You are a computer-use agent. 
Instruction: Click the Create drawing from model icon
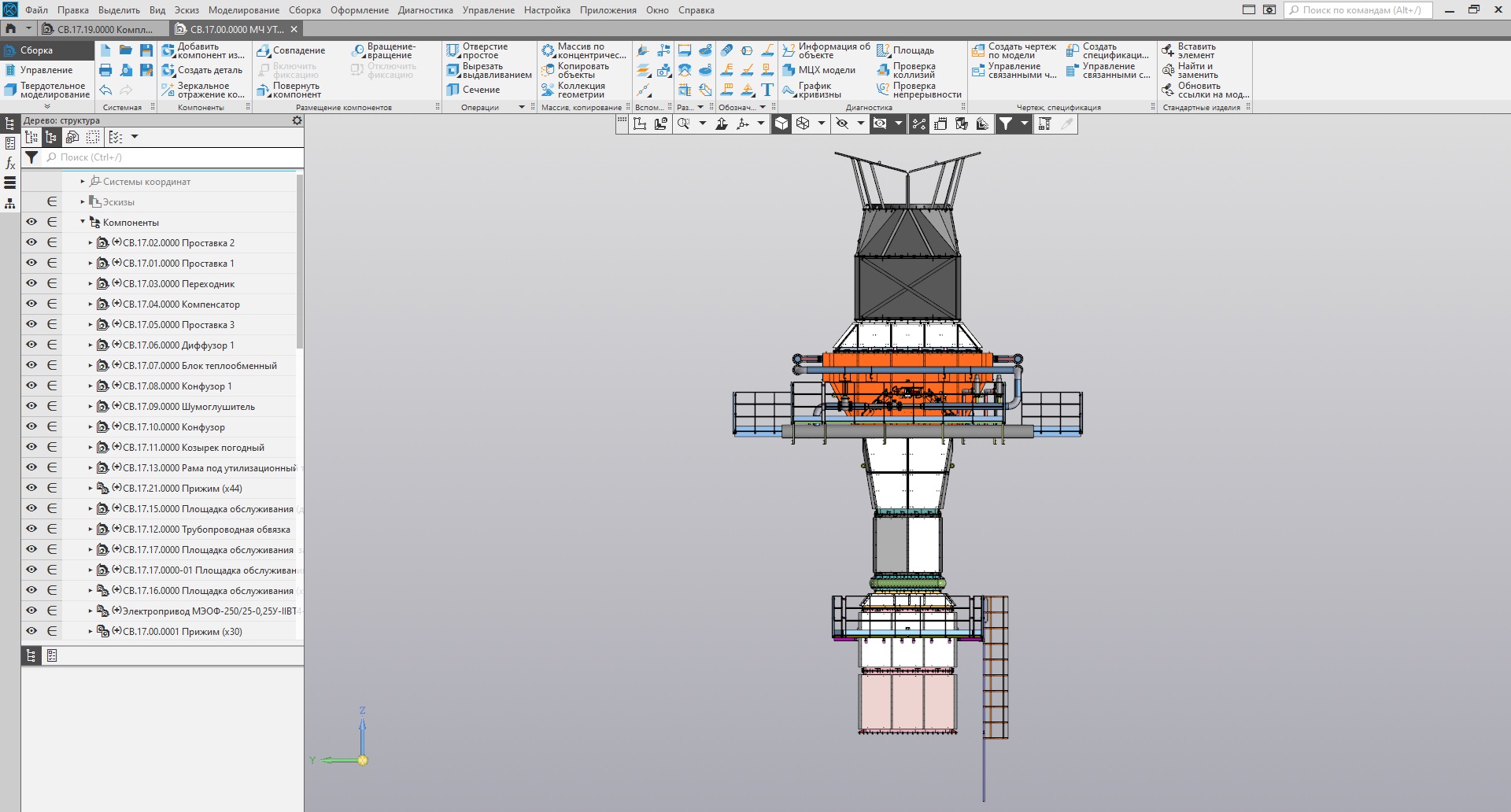(978, 51)
